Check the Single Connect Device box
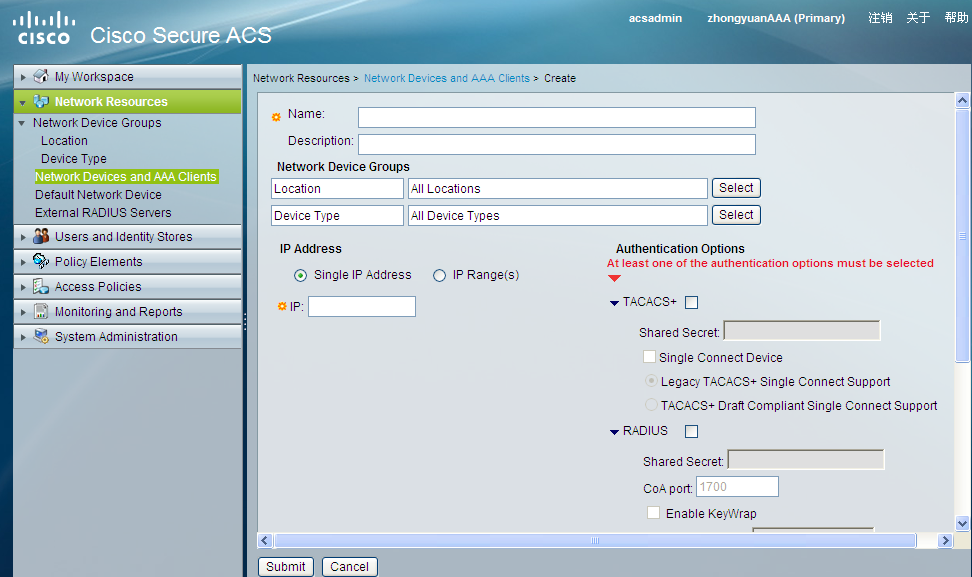Viewport: 972px width, 577px height. [649, 356]
